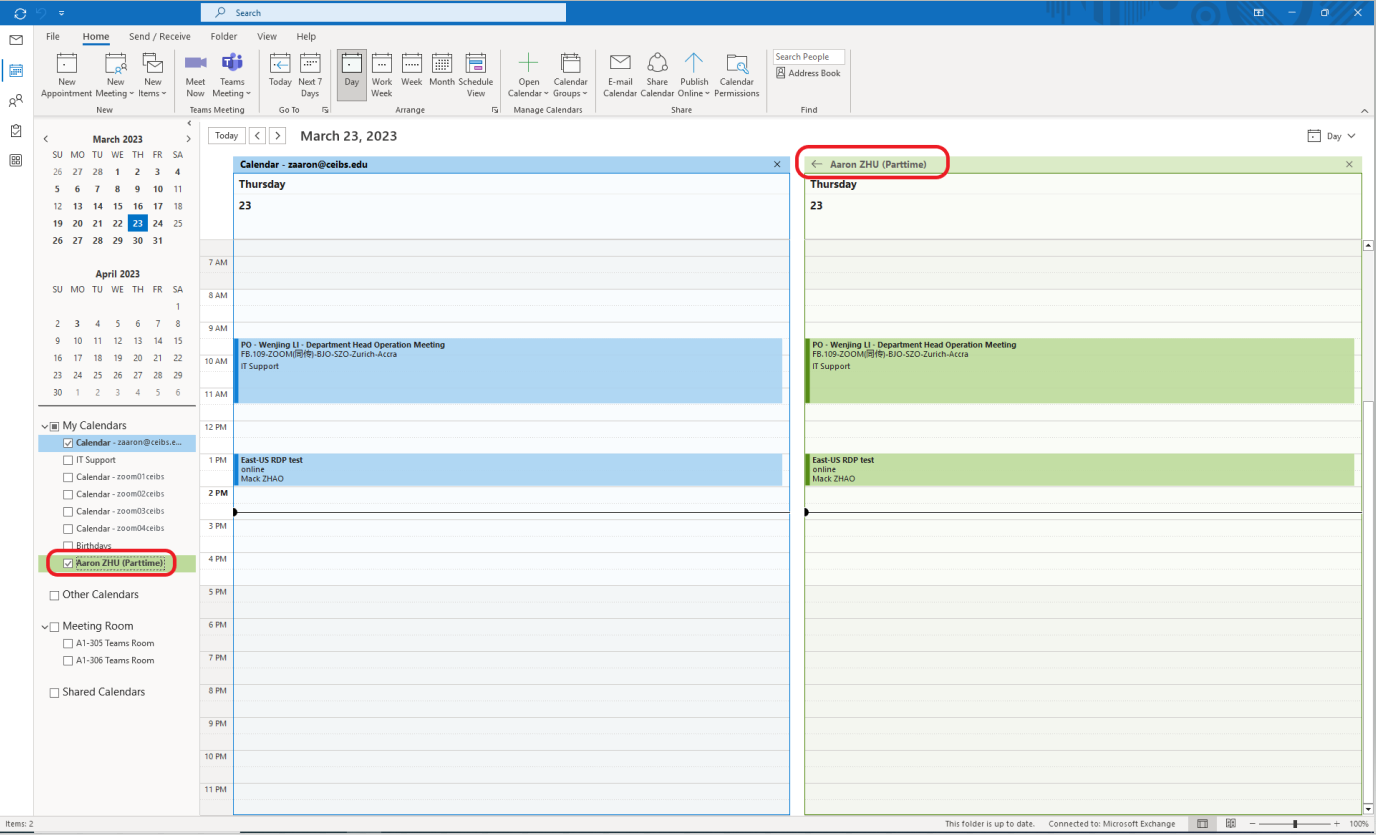Viewport: 1376px width, 835px height.
Task: Start a Meet Now session
Action: point(195,64)
